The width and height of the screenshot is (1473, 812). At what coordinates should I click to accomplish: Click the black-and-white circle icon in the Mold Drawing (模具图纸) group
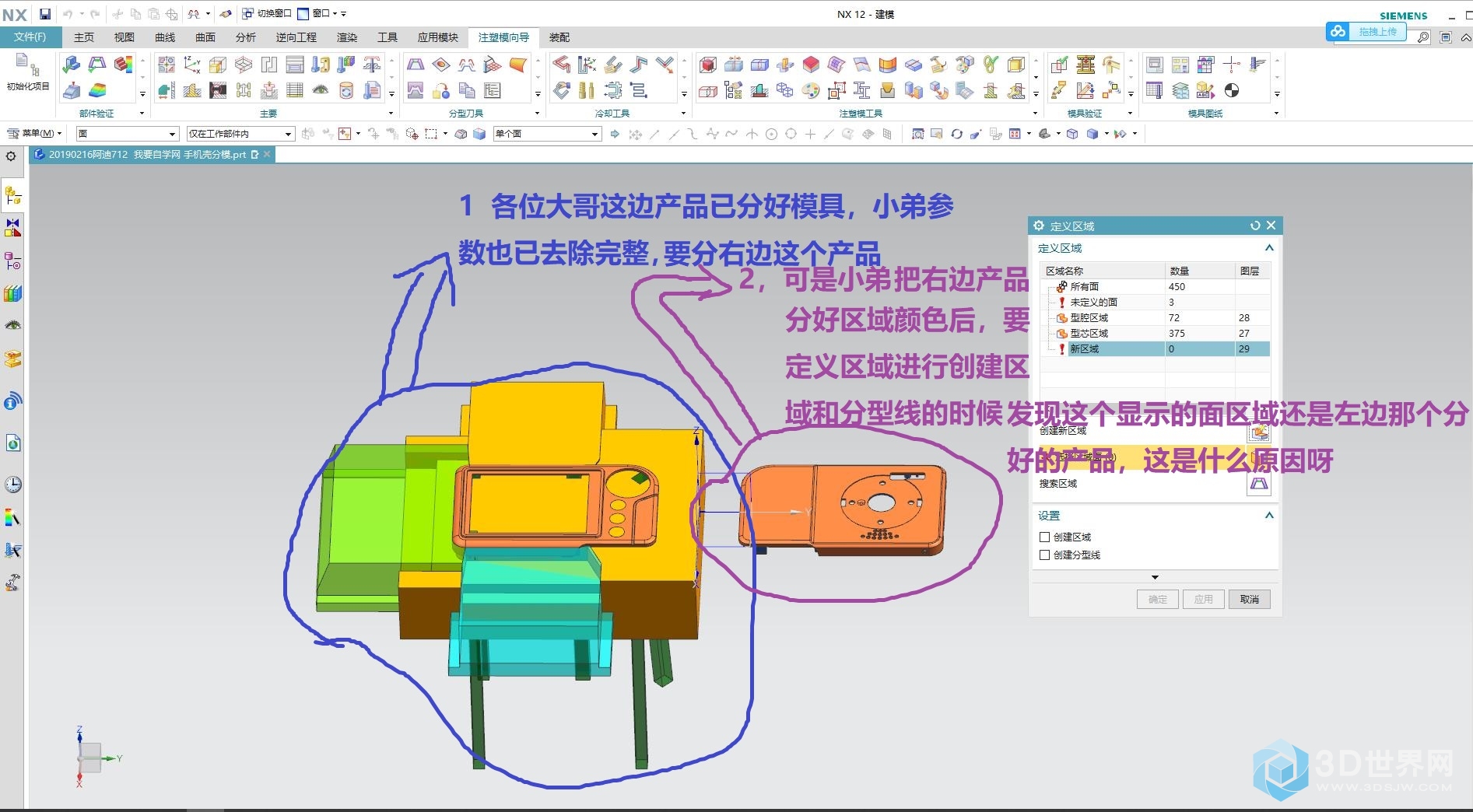1232,90
